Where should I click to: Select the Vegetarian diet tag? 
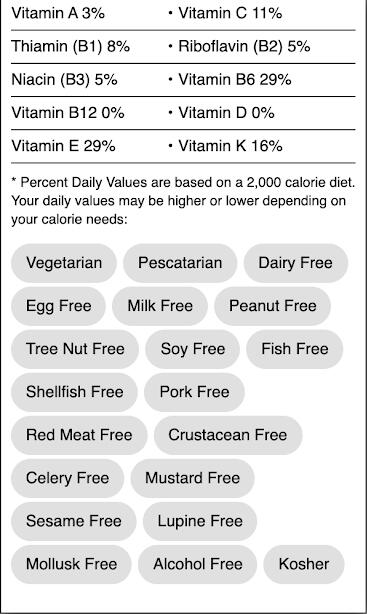(x=64, y=263)
